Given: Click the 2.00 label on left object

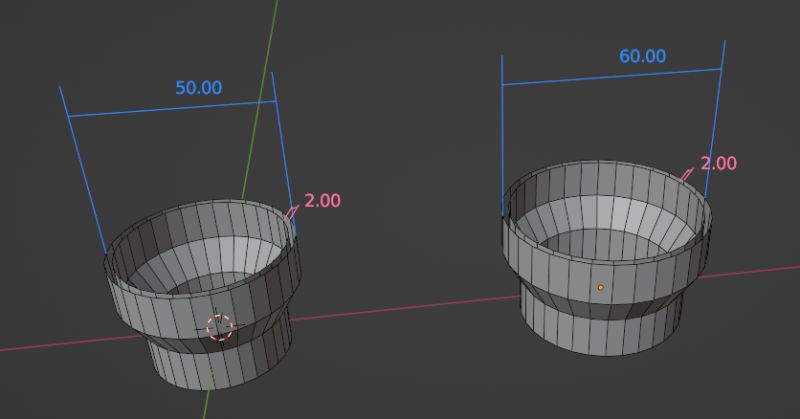Looking at the screenshot, I should 322,201.
